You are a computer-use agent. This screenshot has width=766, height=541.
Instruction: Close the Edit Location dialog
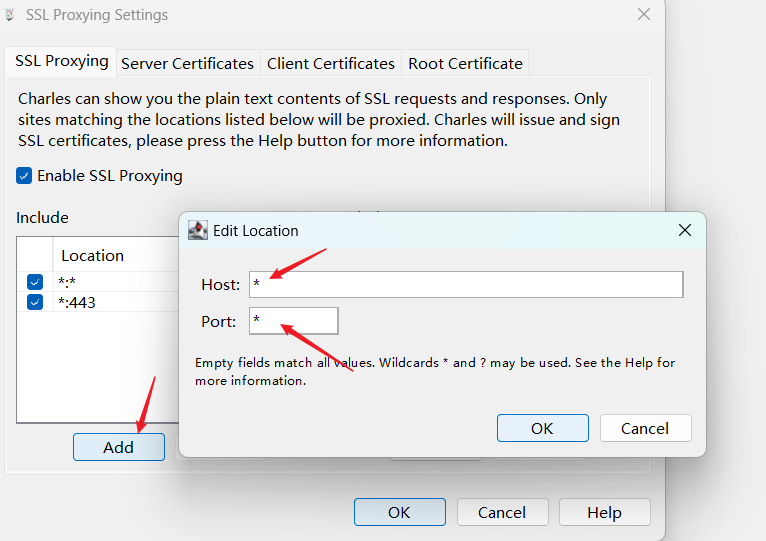[685, 230]
